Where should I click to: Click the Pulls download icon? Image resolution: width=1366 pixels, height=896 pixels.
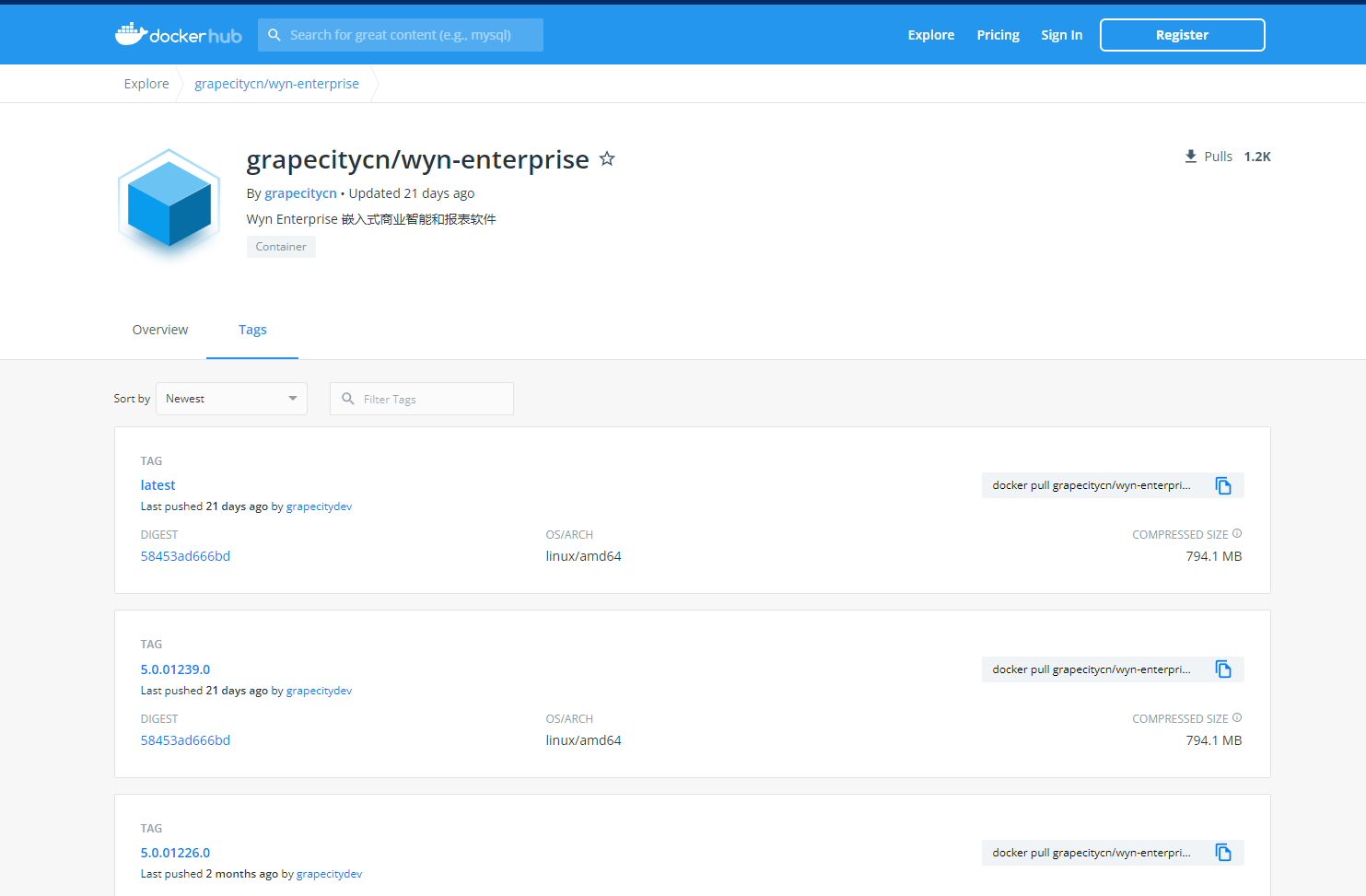(1189, 156)
